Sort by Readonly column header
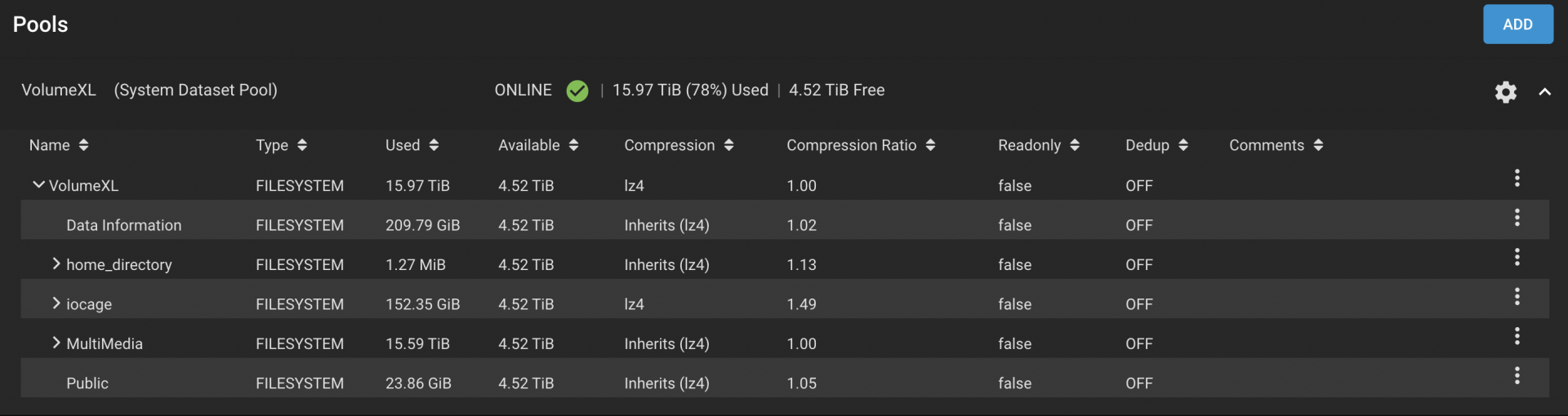Viewport: 1568px width, 416px height. pyautogui.click(x=1039, y=145)
